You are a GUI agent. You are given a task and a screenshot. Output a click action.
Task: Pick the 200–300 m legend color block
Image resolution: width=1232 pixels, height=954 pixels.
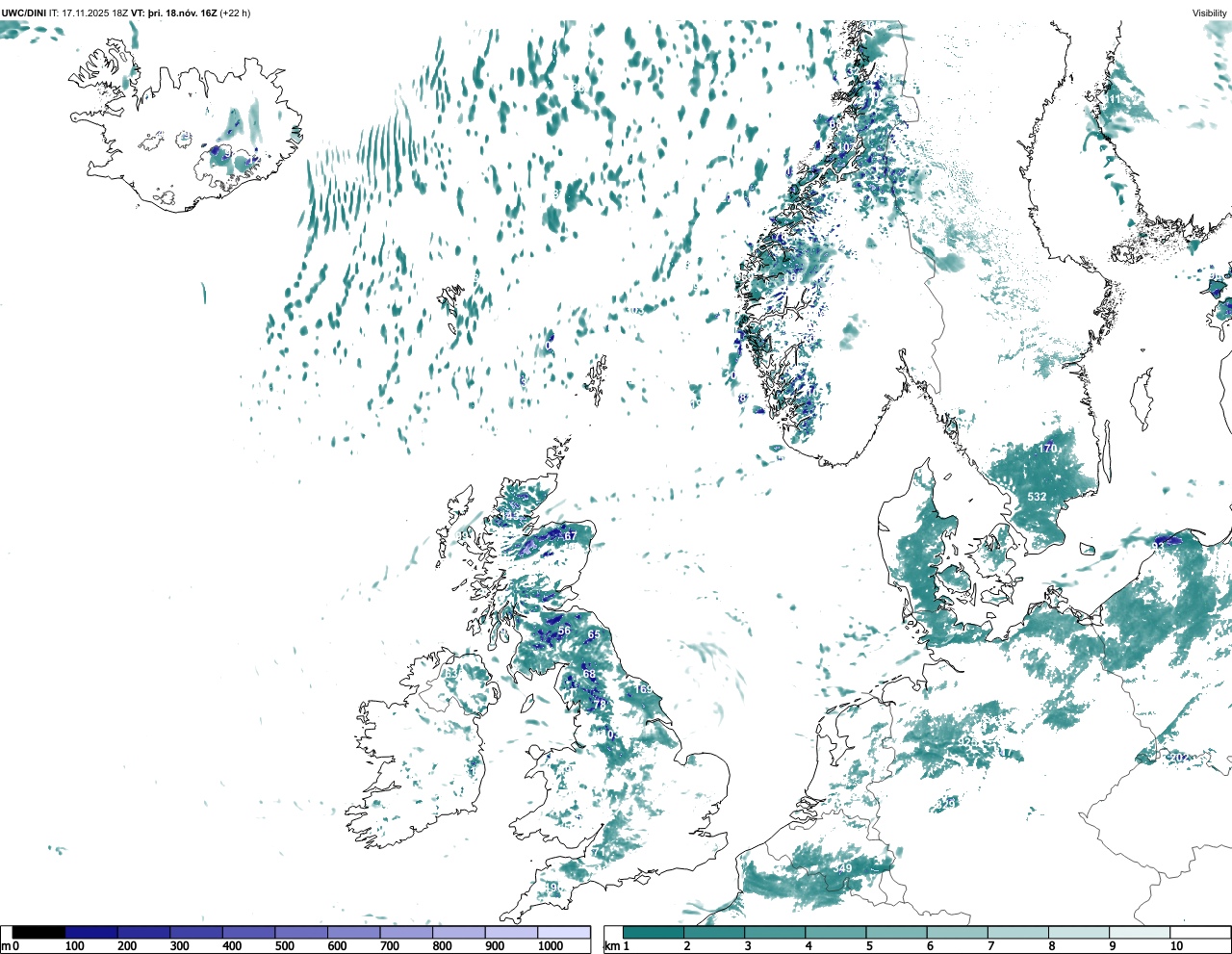tap(143, 932)
